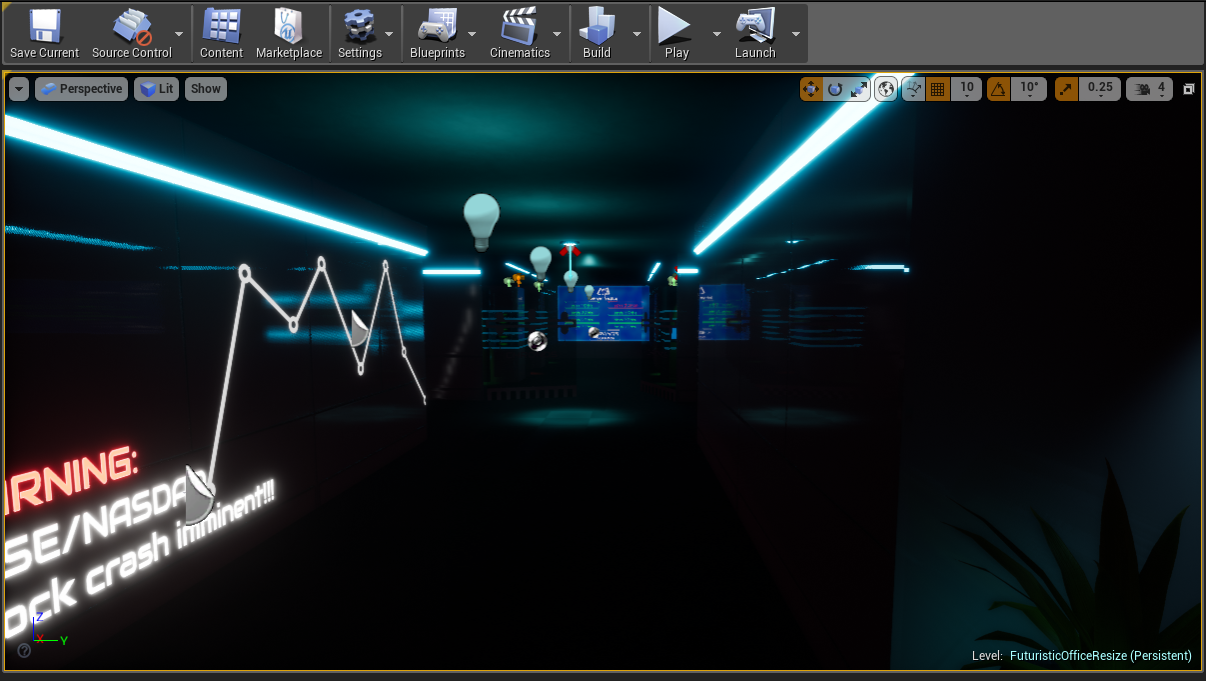Open the grid snap size 10 dropdown
The width and height of the screenshot is (1206, 681).
(x=966, y=89)
